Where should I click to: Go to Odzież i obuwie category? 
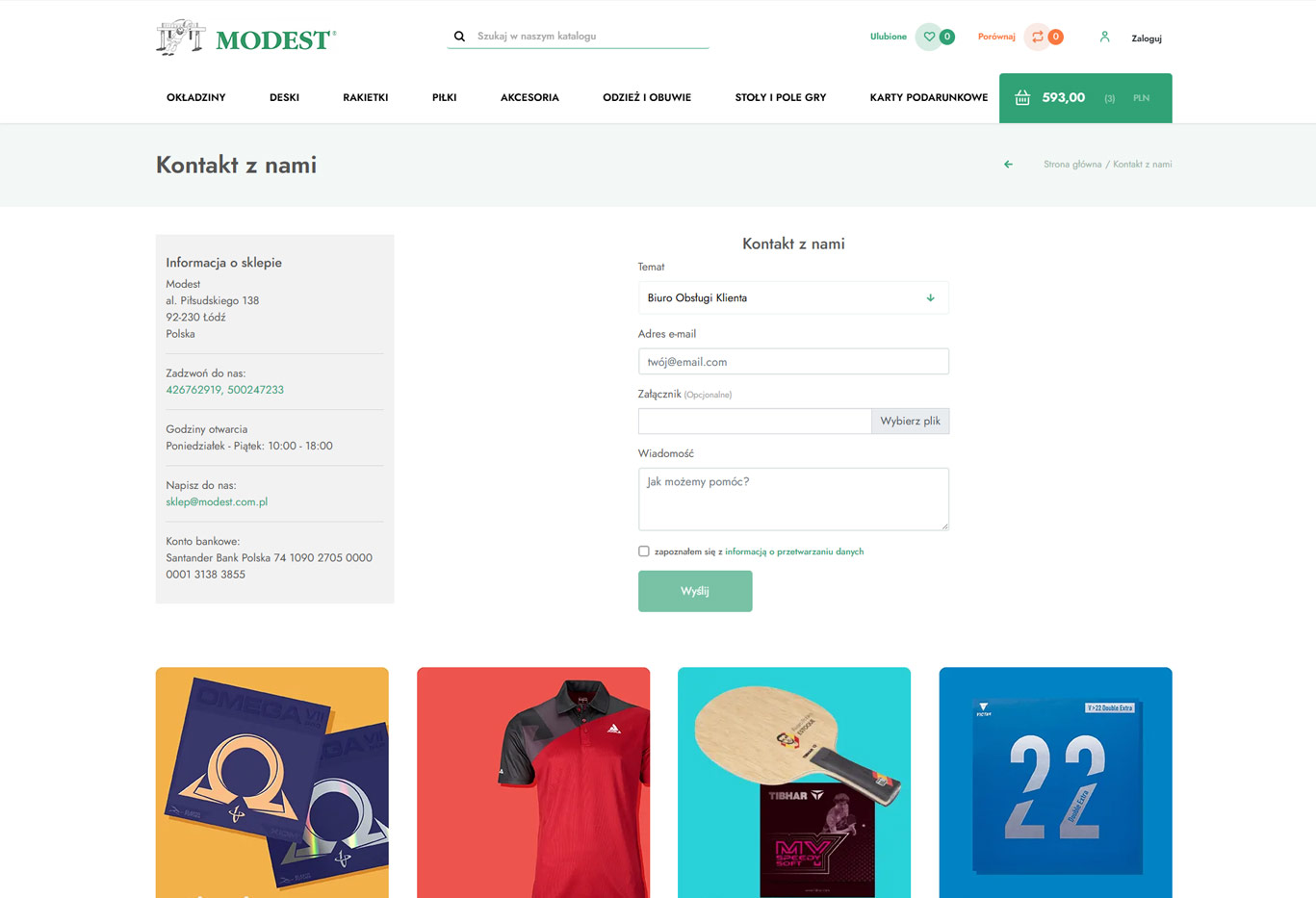[x=647, y=98]
